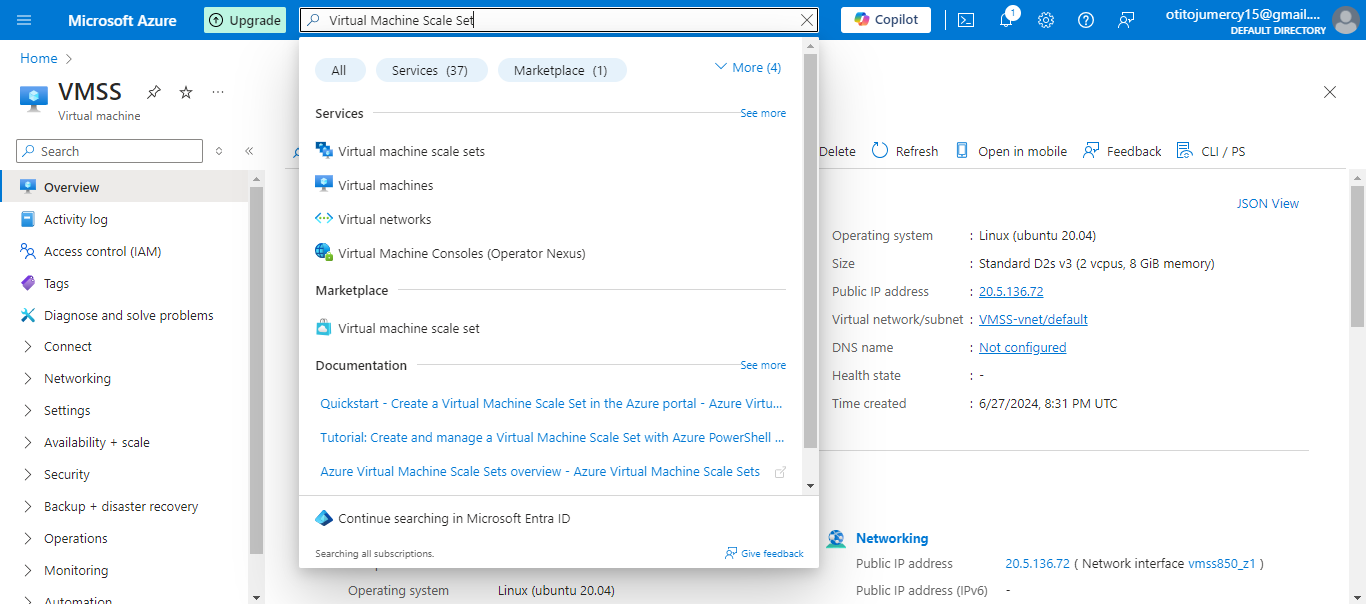Open the notifications bell

1006,20
